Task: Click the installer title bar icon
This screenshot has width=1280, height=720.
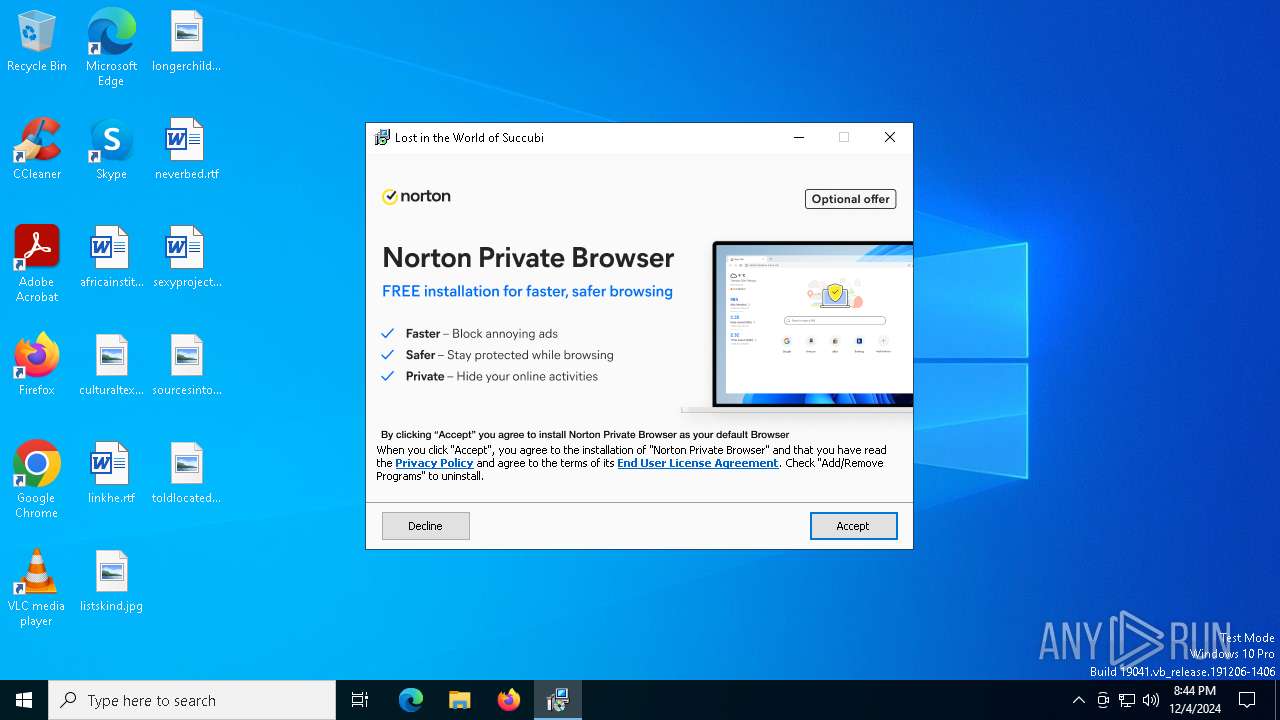Action: (x=382, y=138)
